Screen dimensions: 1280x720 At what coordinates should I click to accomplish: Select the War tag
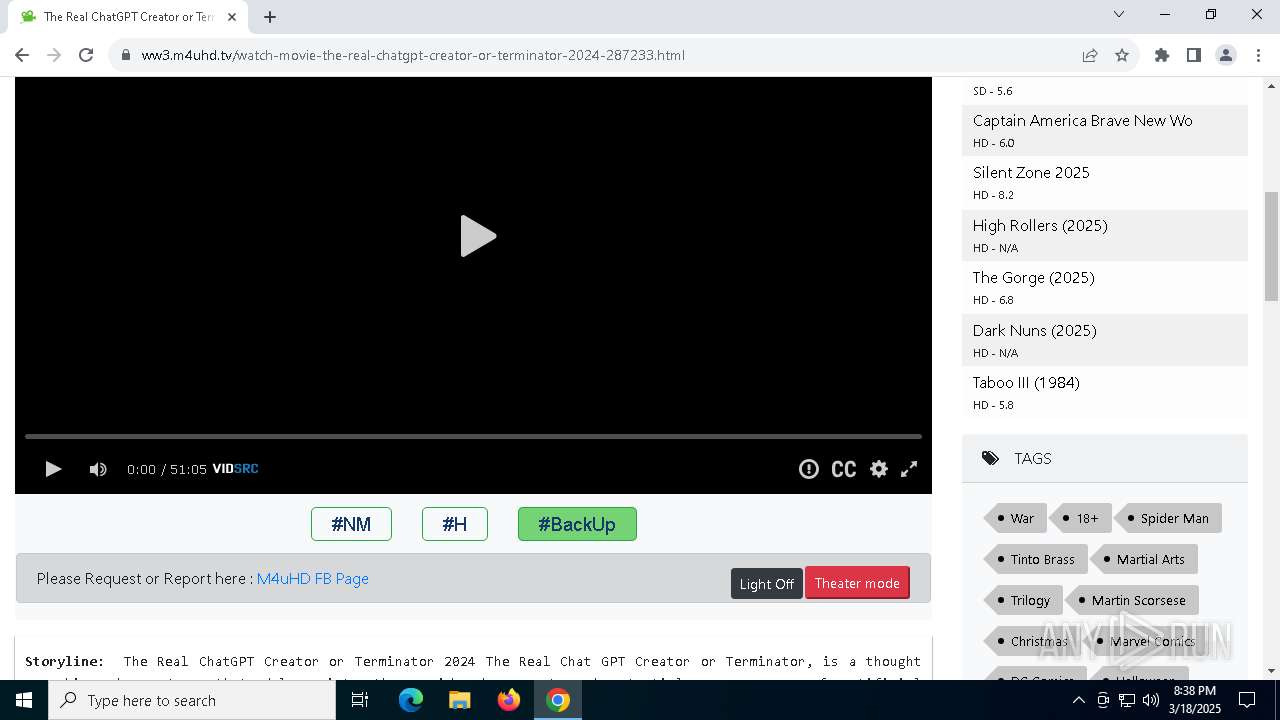1014,518
